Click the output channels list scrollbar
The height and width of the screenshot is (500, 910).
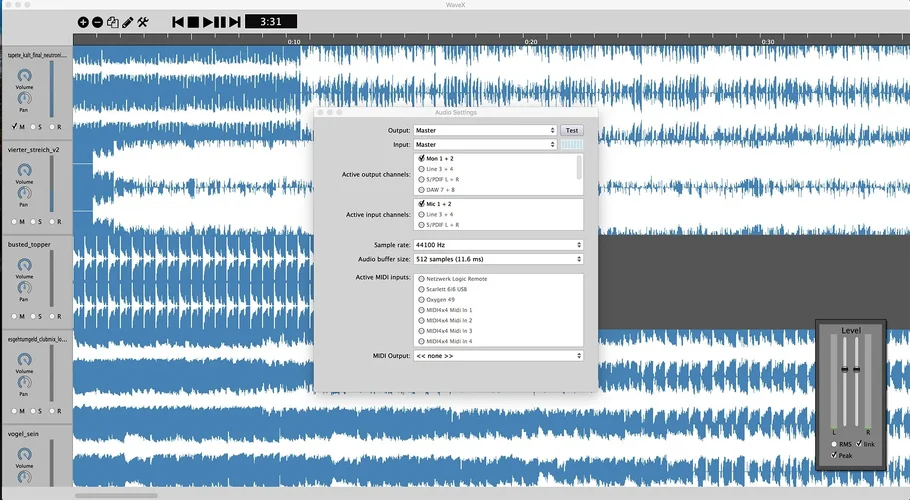point(579,167)
